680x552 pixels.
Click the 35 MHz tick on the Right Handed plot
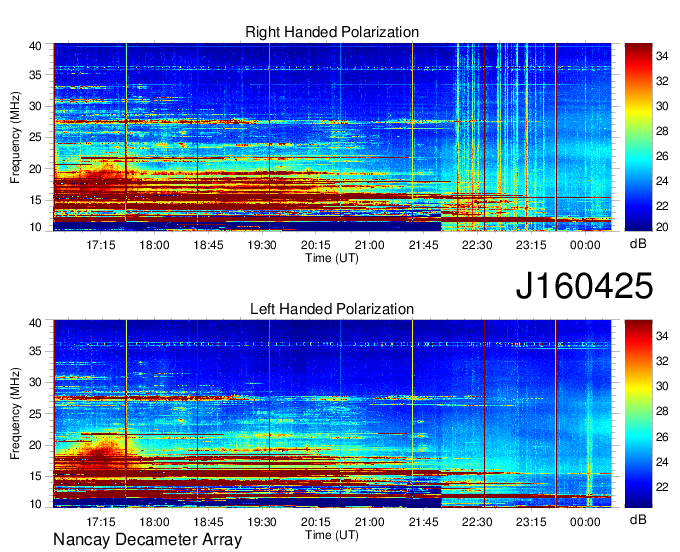click(36, 75)
